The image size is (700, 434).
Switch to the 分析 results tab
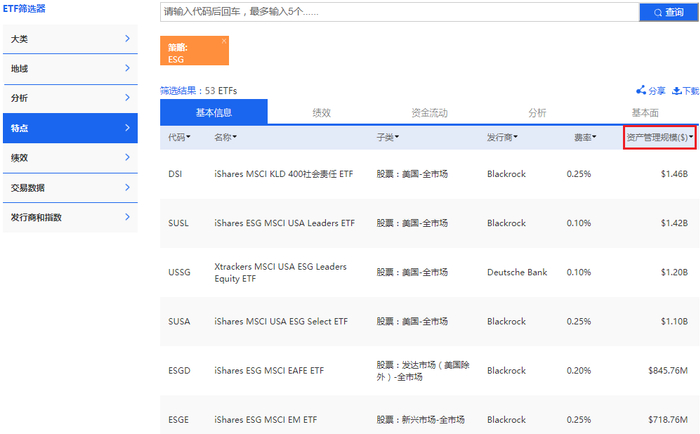[x=537, y=113]
